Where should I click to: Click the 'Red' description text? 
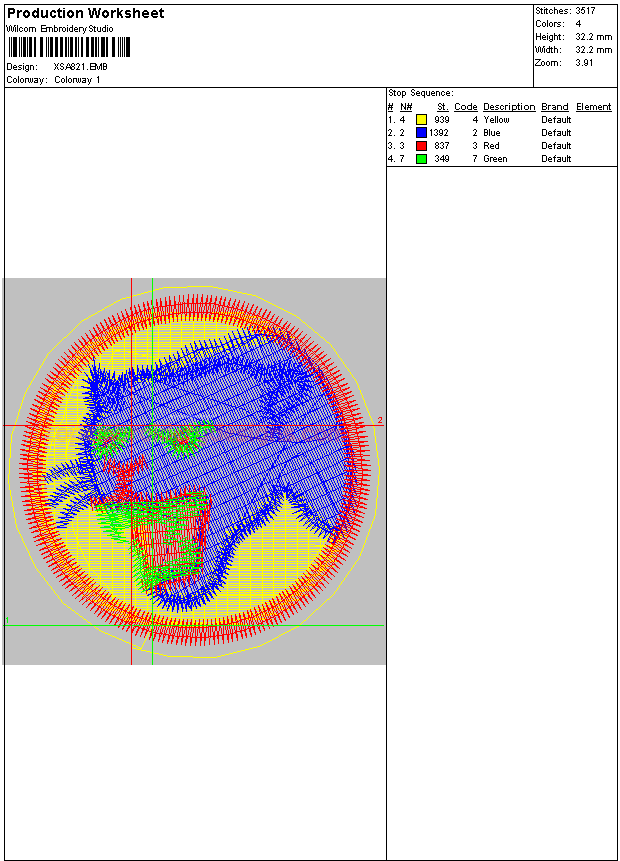pos(491,146)
